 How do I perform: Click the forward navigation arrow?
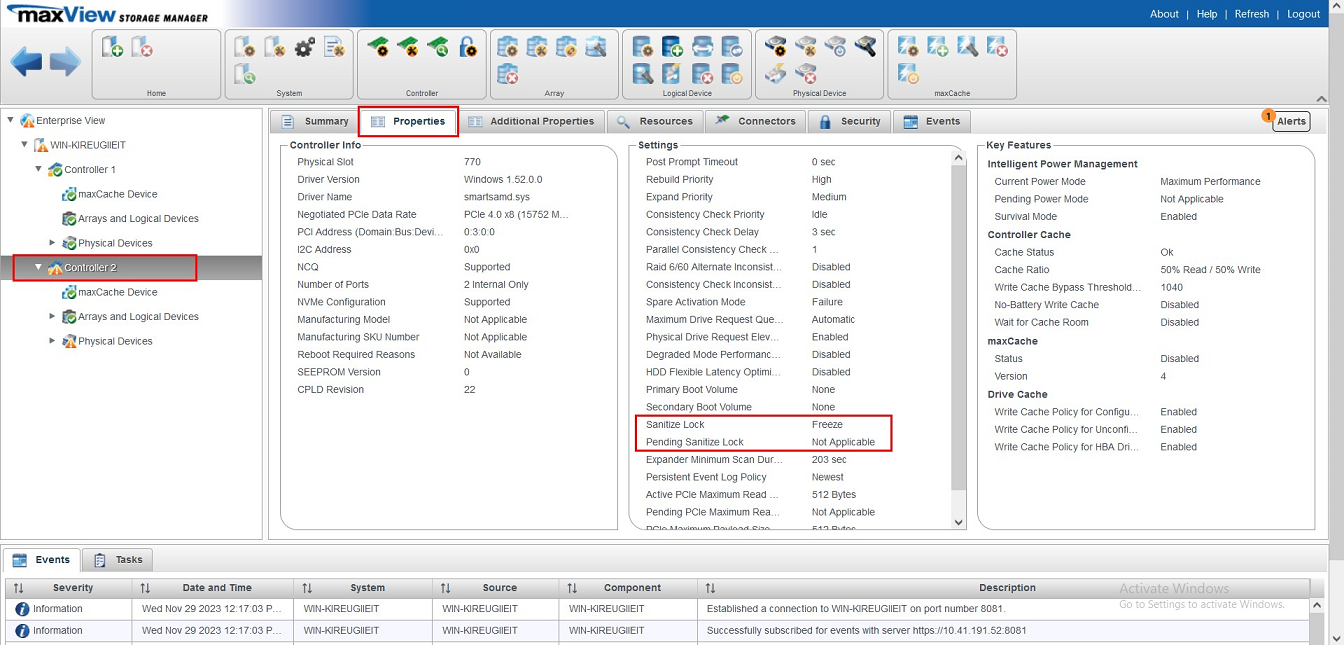[x=65, y=62]
